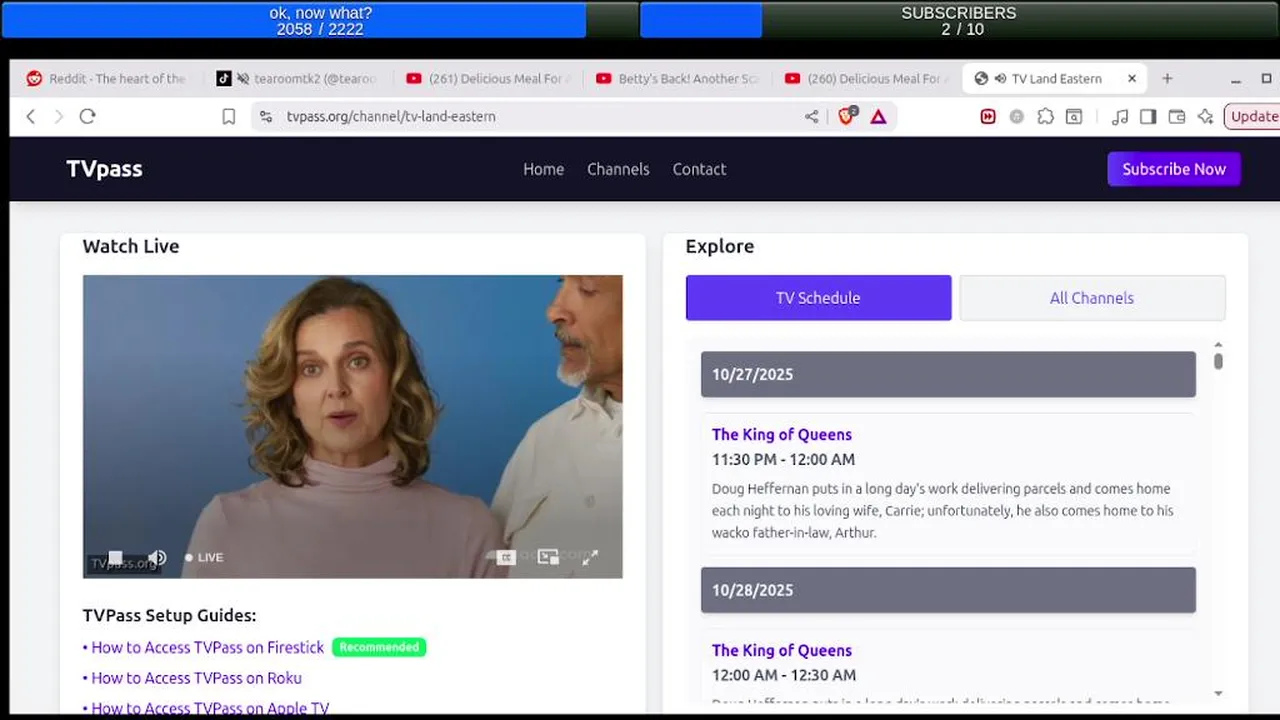1280x720 pixels.
Task: Click '11:30 PM - 12:00 AM' time text
Action: point(783,460)
